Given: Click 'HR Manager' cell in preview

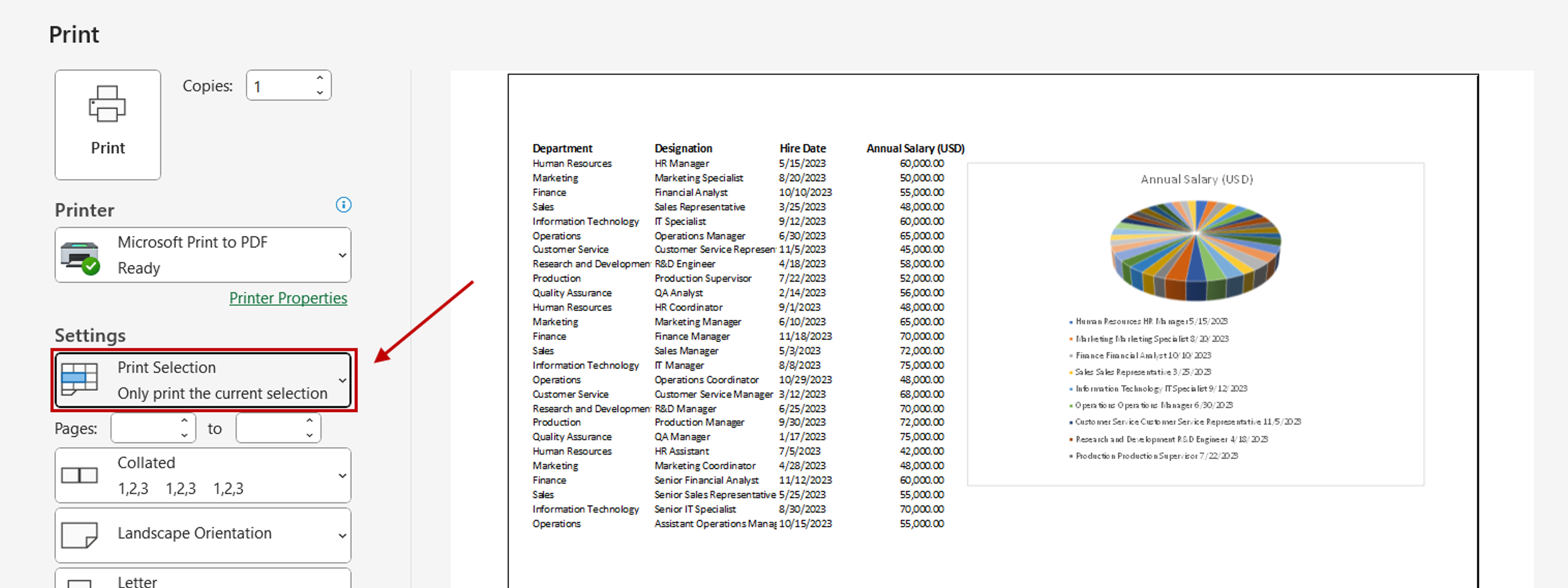Looking at the screenshot, I should click(x=682, y=163).
